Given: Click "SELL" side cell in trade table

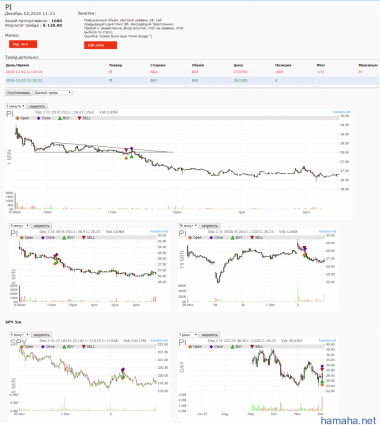Looking at the screenshot, I should (x=154, y=72).
